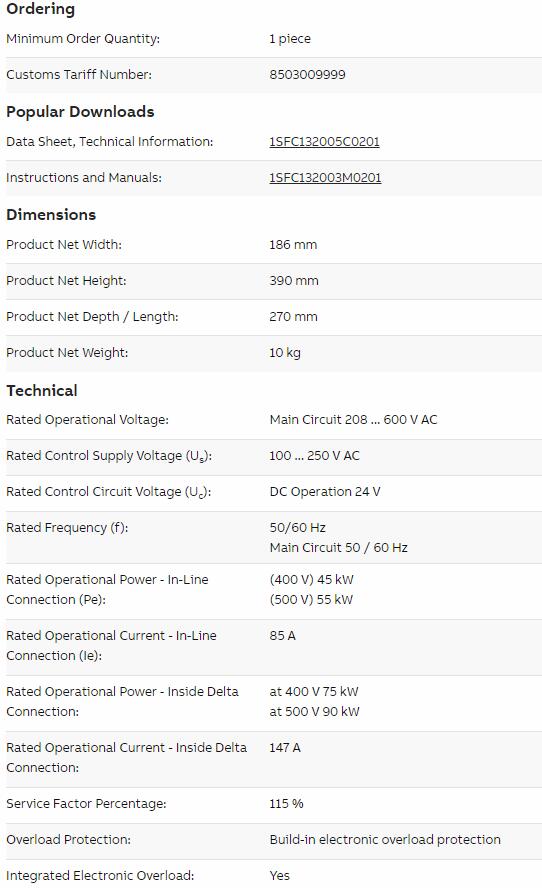Viewport: 542px width, 888px height.
Task: Click the Ordering section heading
Action: click(40, 9)
